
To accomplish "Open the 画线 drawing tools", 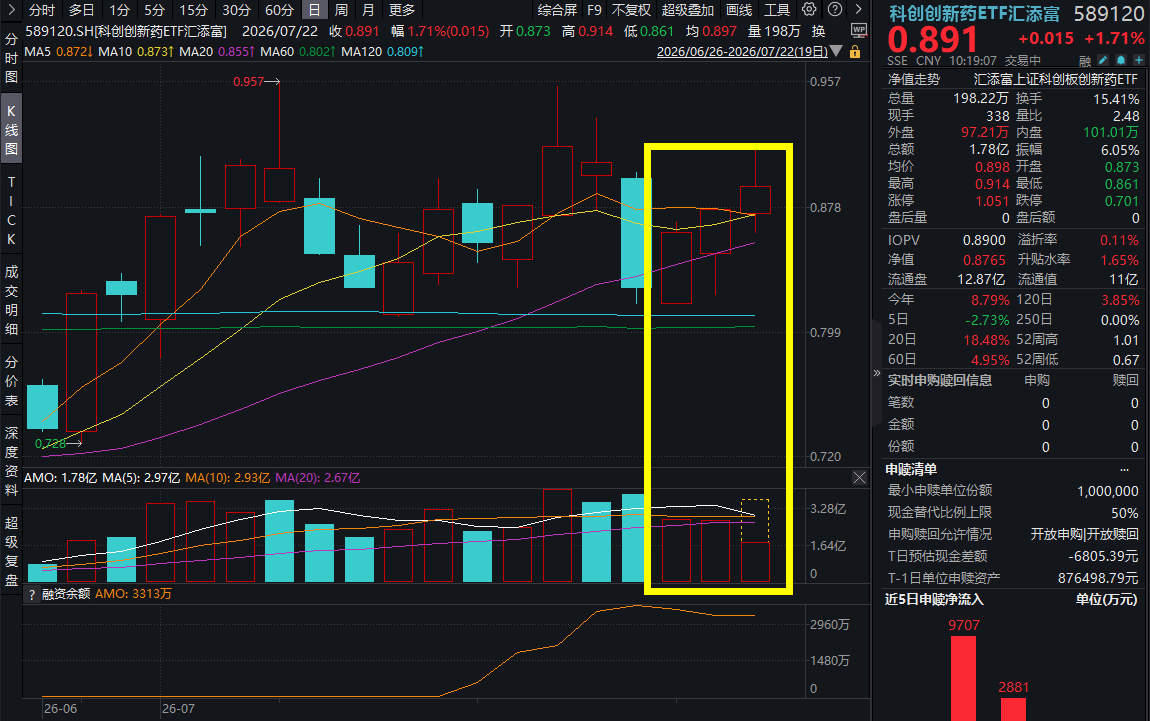I will click(x=739, y=10).
